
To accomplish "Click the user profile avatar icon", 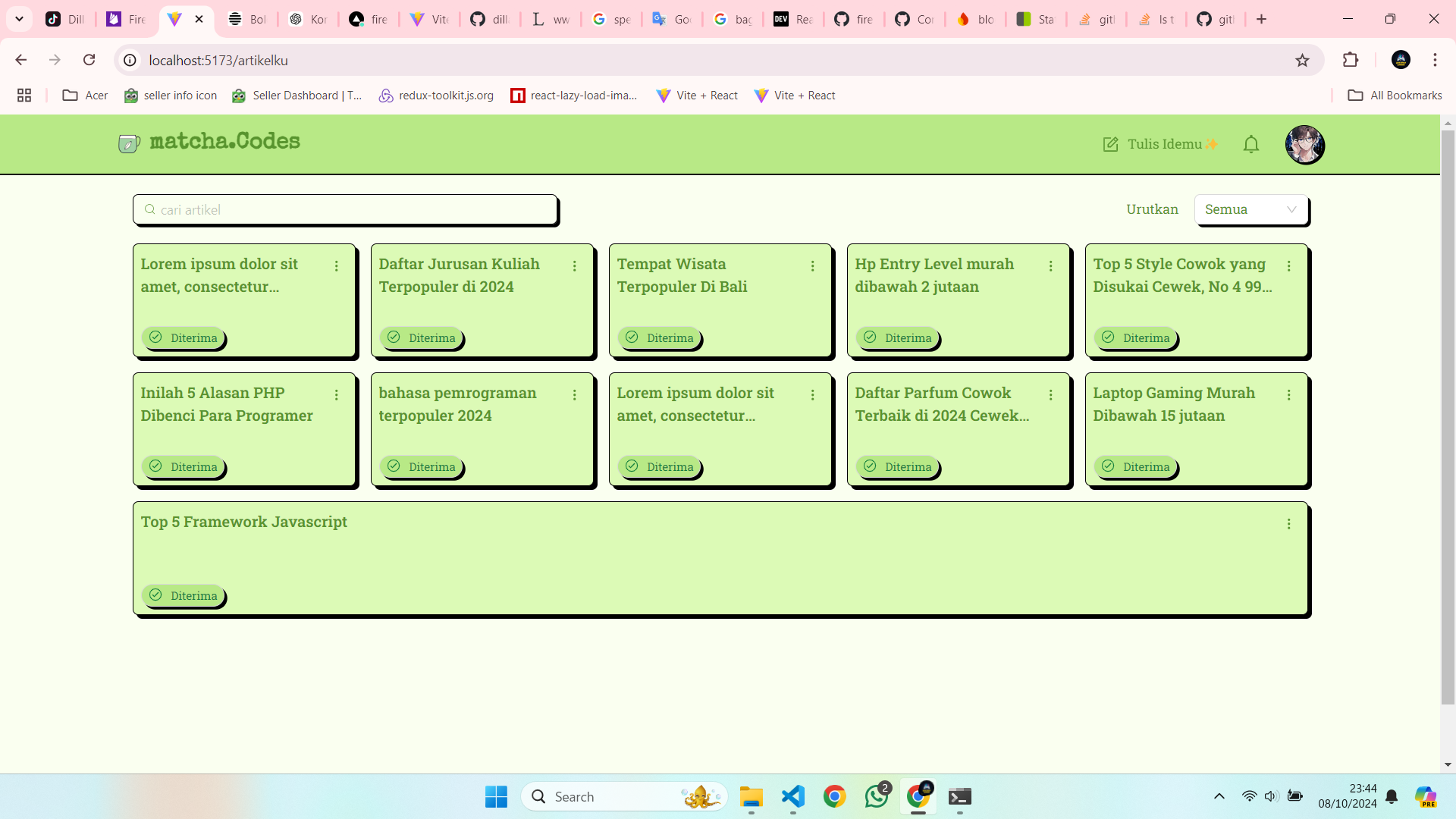I will click(x=1304, y=144).
